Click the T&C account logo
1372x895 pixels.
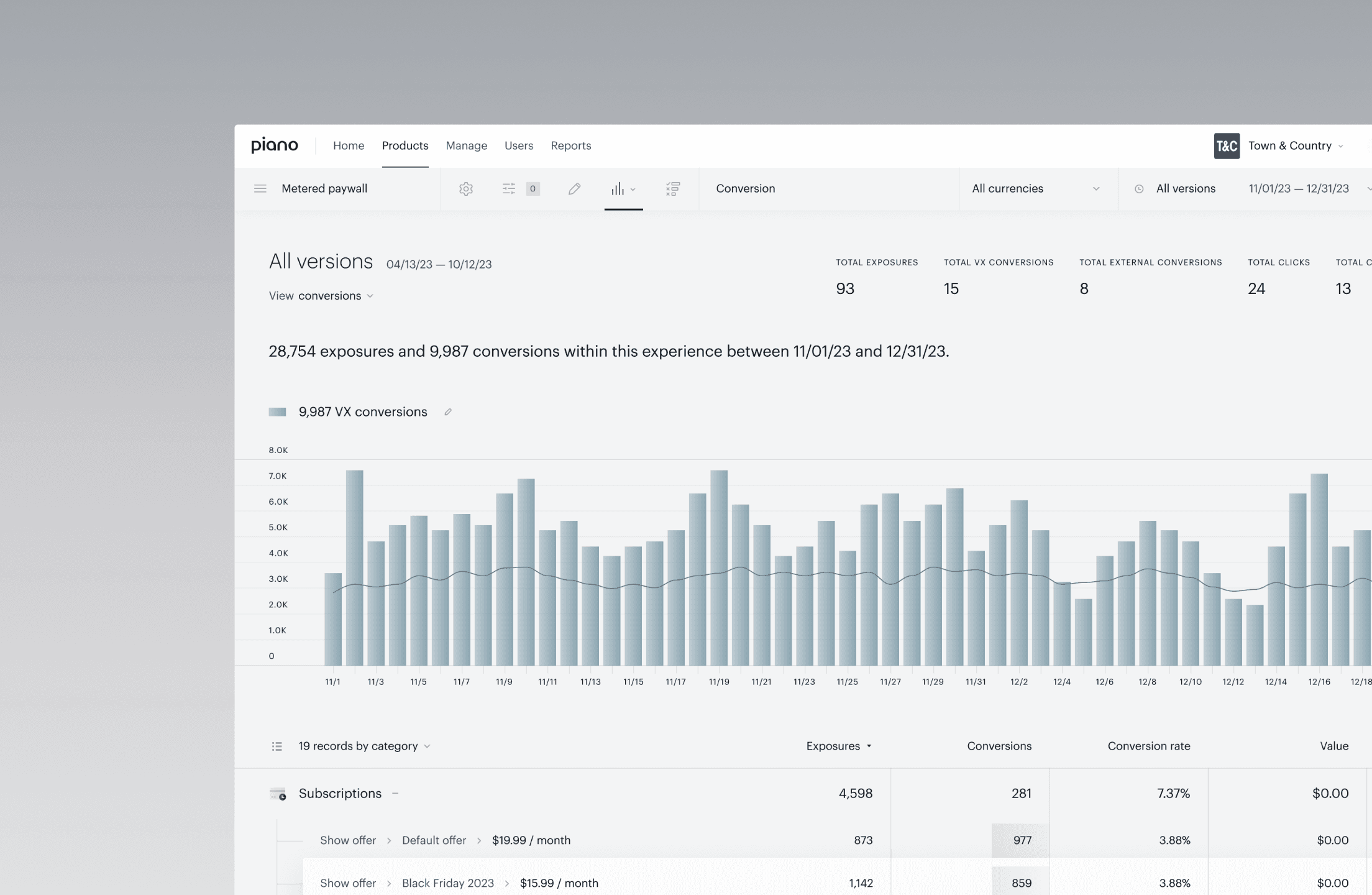point(1227,145)
